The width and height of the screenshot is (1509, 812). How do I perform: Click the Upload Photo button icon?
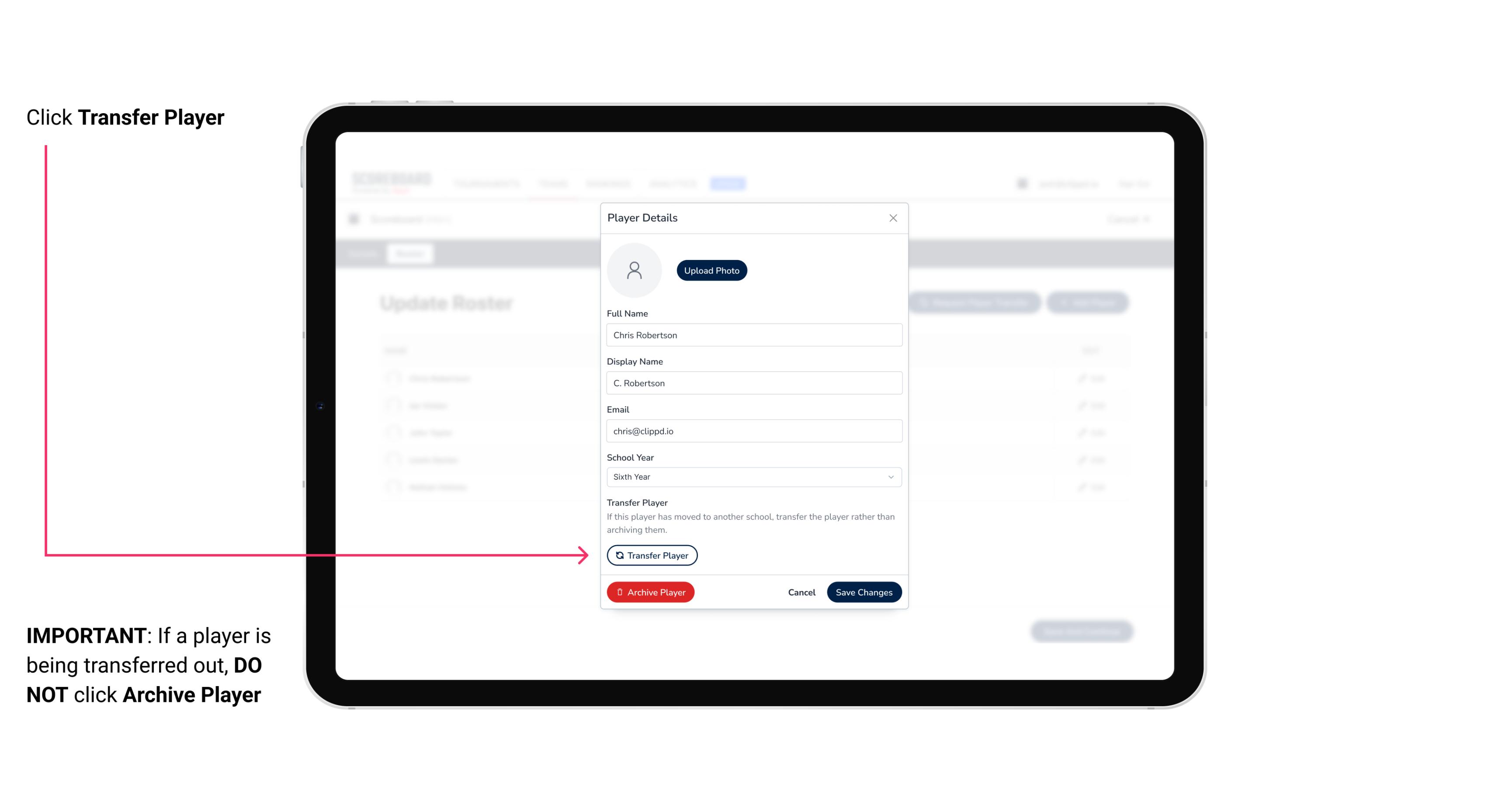pos(712,270)
